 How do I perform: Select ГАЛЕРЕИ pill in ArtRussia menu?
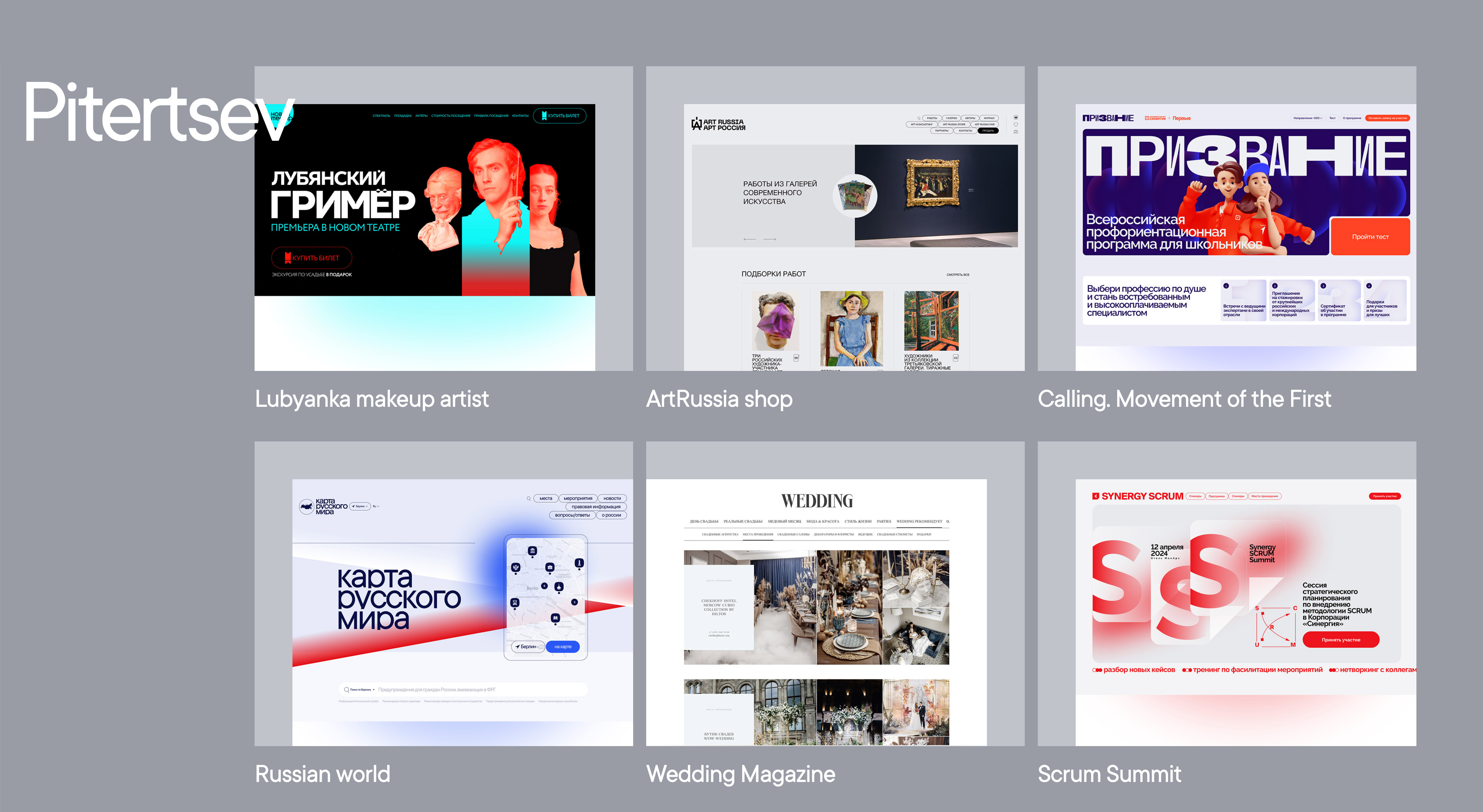click(x=951, y=118)
